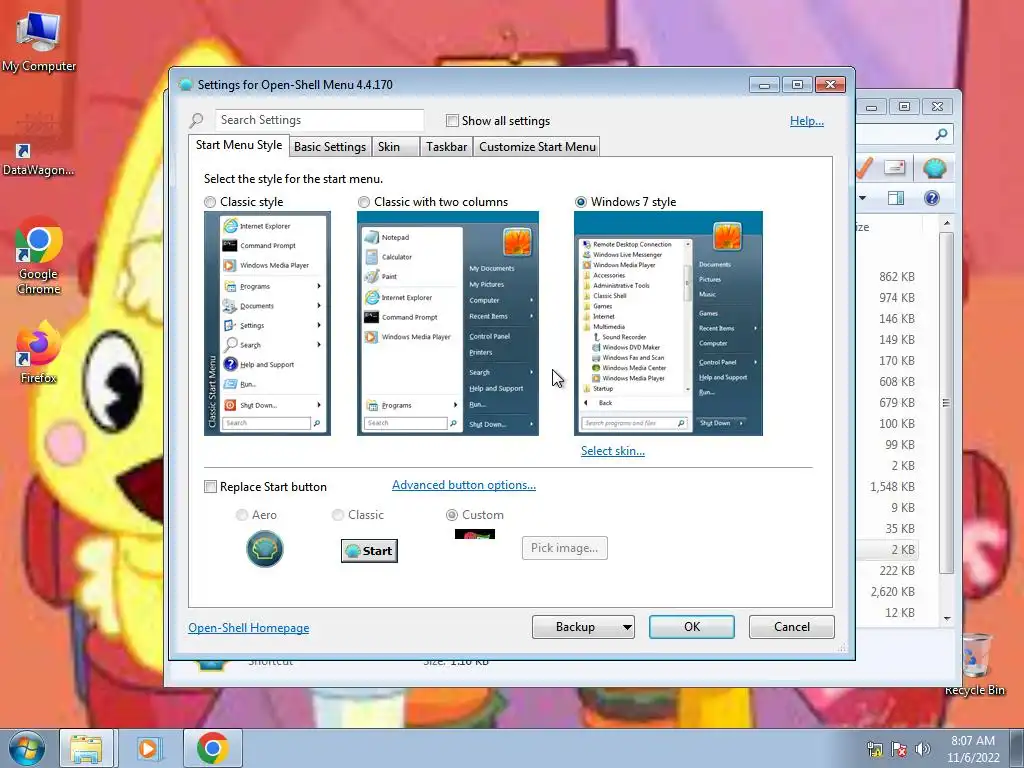Click the Explorer scrollbar up arrow

pyautogui.click(x=947, y=223)
